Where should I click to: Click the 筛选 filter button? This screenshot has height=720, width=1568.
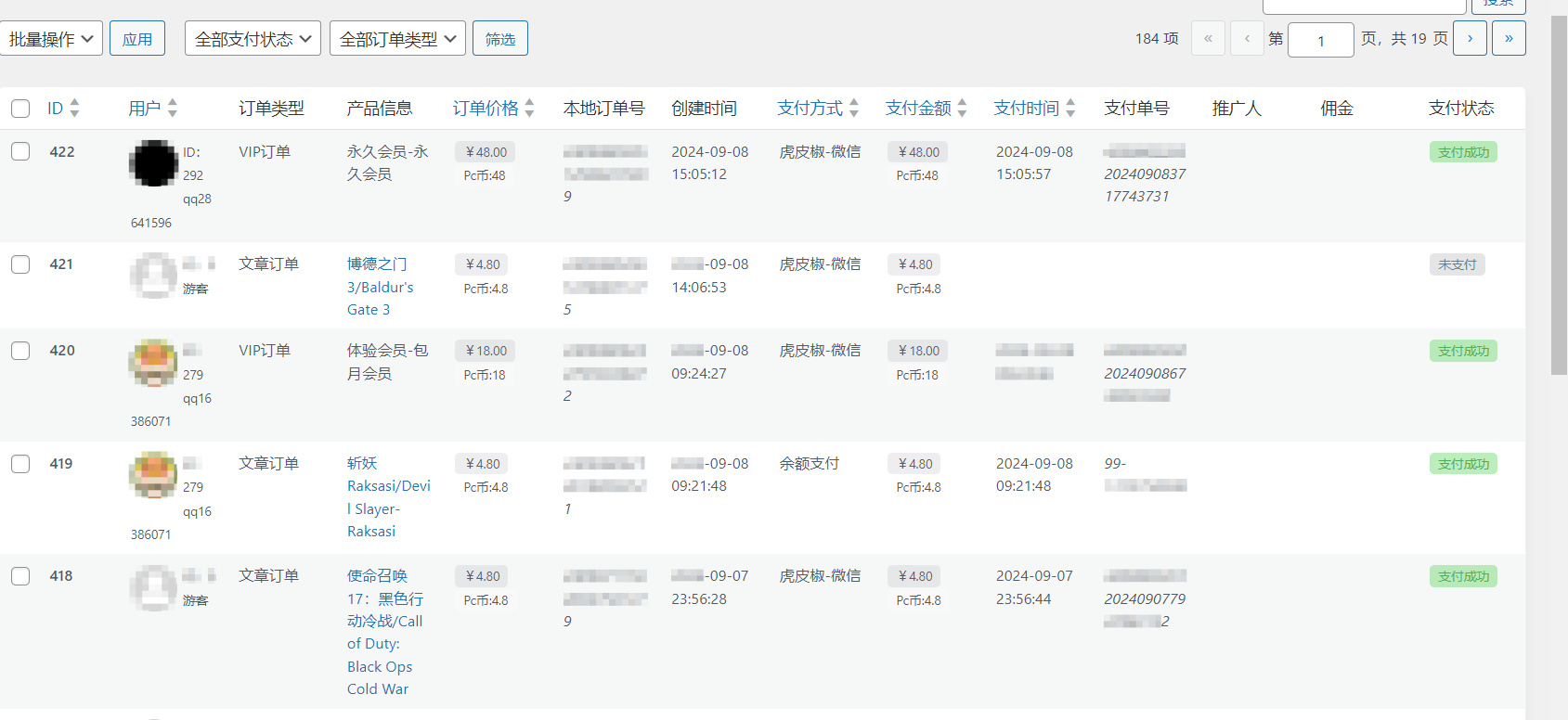[x=500, y=39]
